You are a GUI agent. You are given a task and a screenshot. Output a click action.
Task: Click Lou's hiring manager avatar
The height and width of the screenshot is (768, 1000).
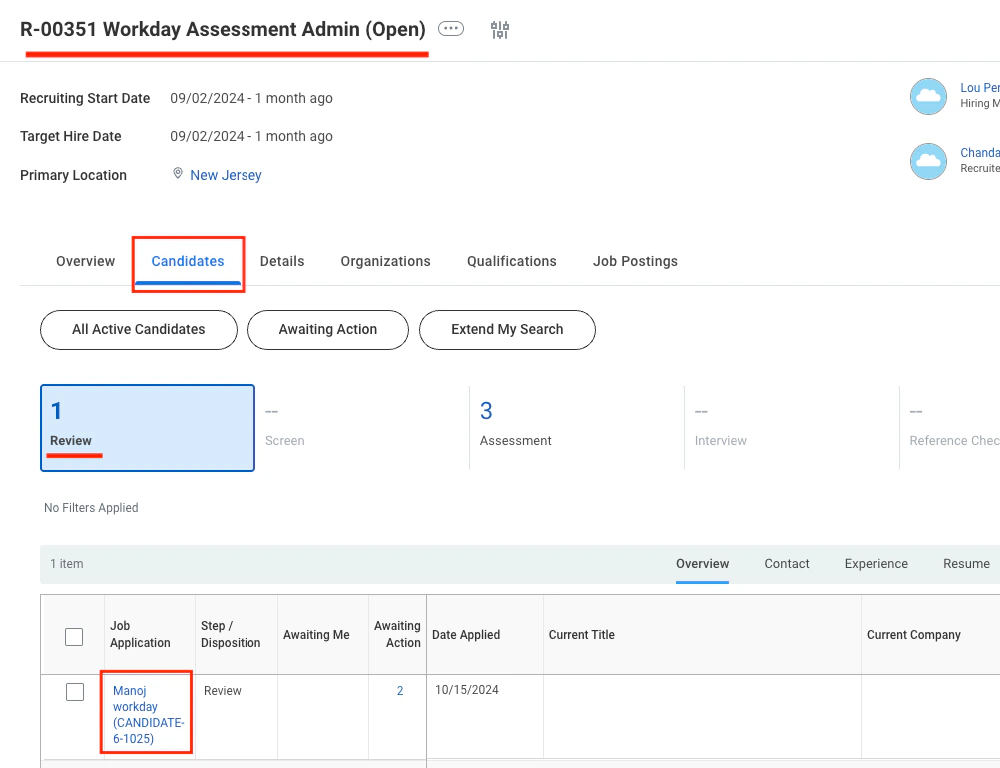click(x=928, y=96)
